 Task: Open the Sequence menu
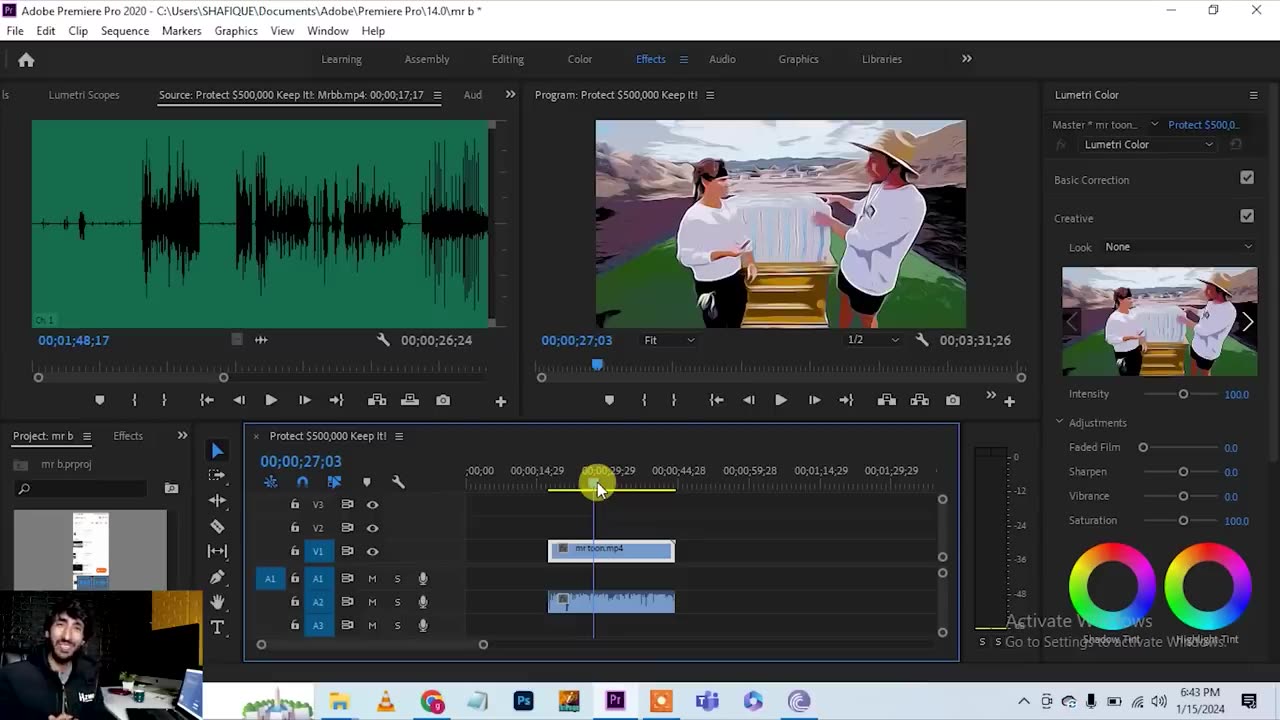coord(125,31)
